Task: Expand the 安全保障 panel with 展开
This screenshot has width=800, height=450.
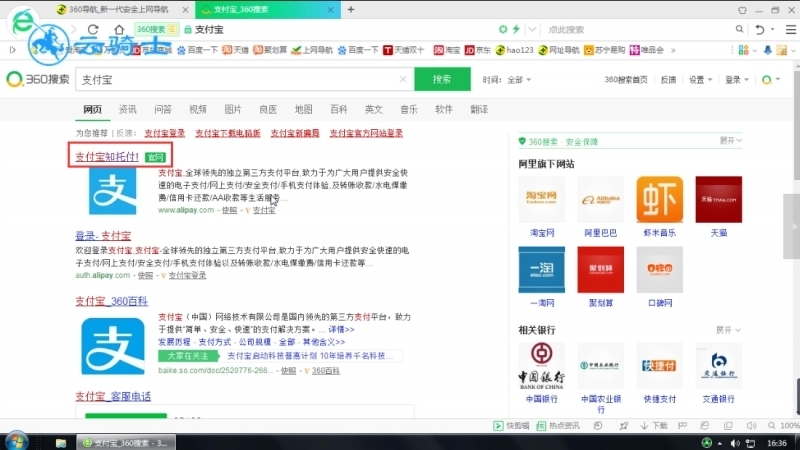Action: [731, 140]
